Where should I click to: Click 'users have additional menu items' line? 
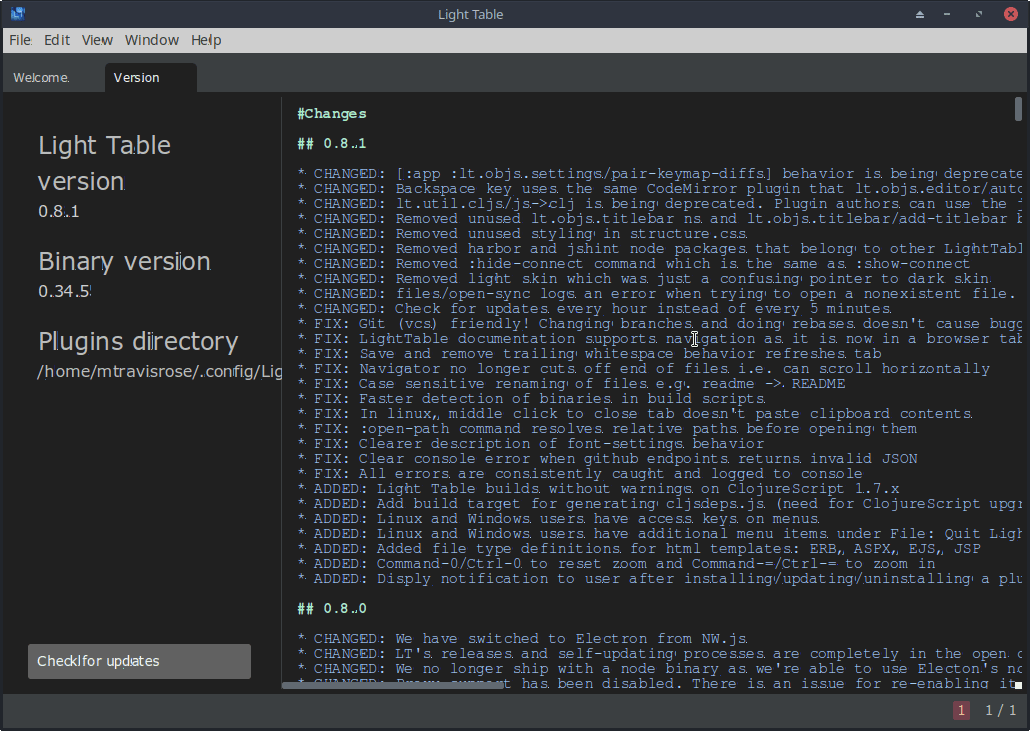660,534
